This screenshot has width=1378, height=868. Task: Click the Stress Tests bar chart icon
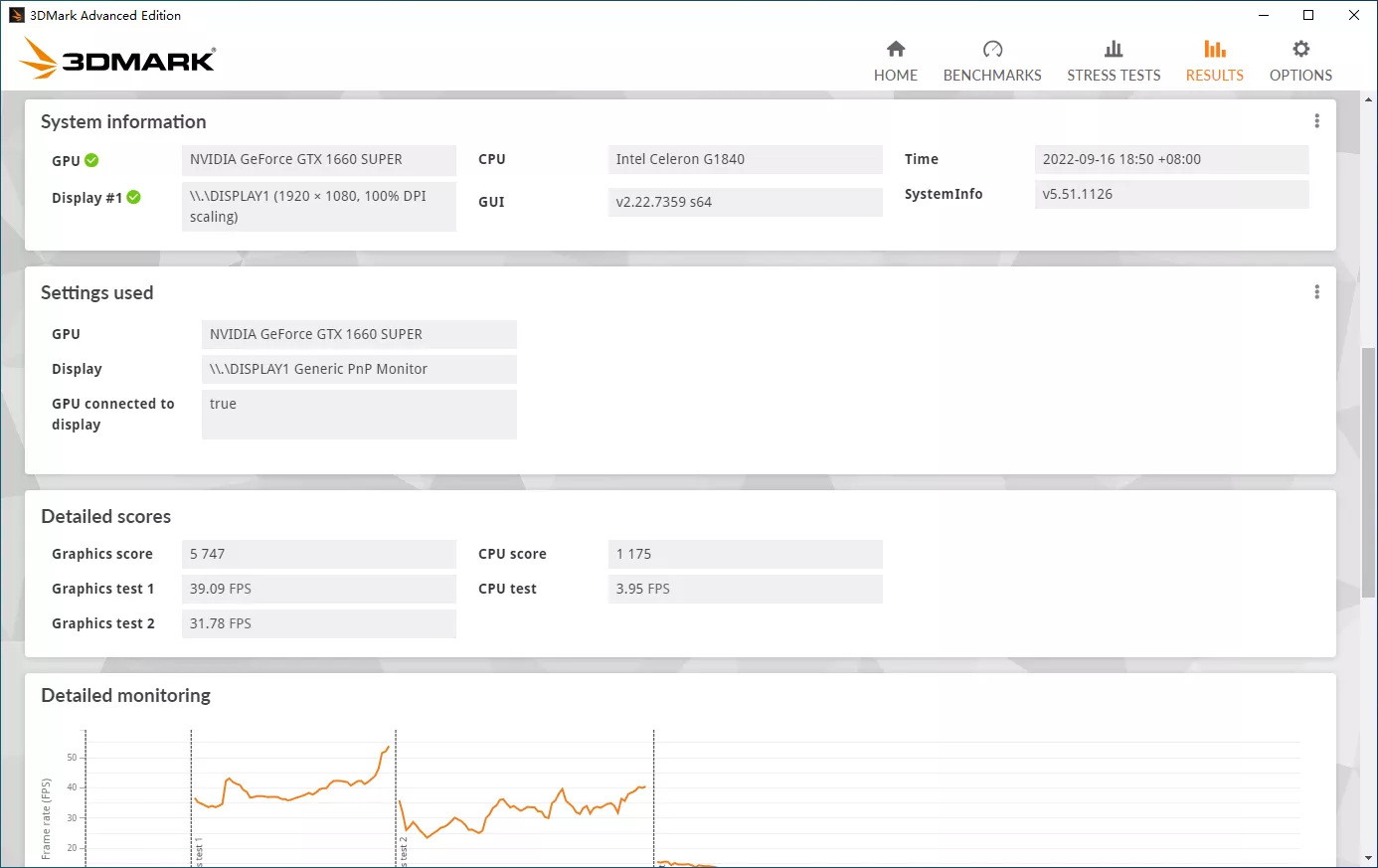[1114, 49]
